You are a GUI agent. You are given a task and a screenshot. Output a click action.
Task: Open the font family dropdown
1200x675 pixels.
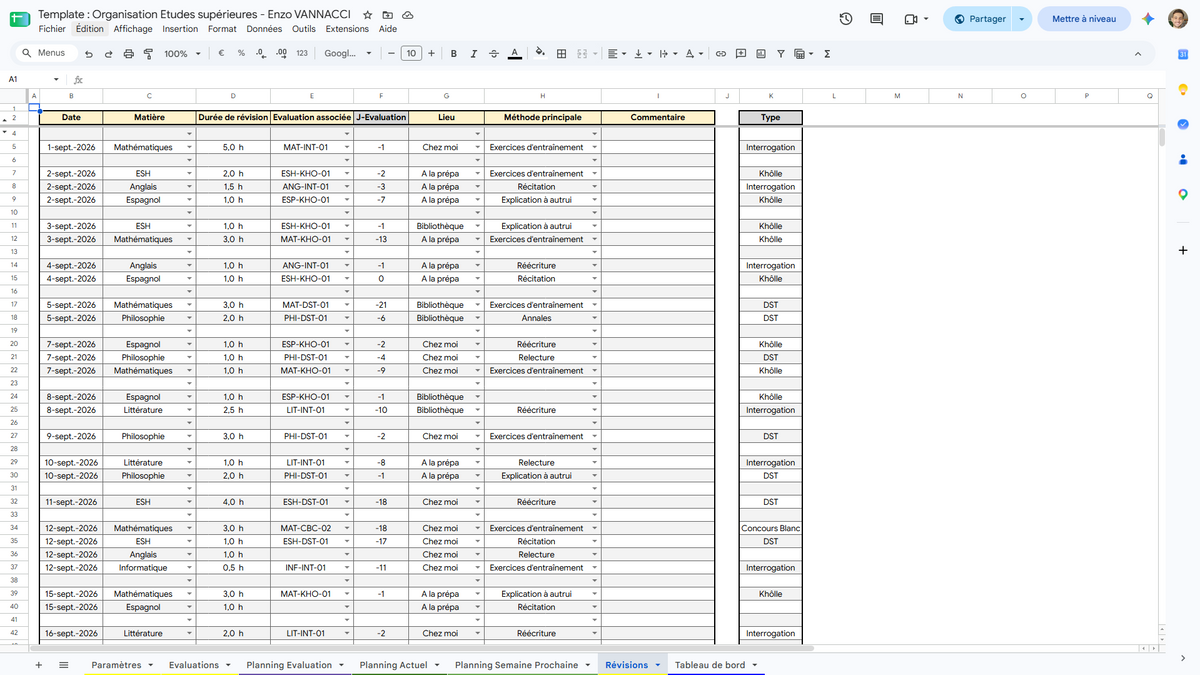pyautogui.click(x=349, y=54)
